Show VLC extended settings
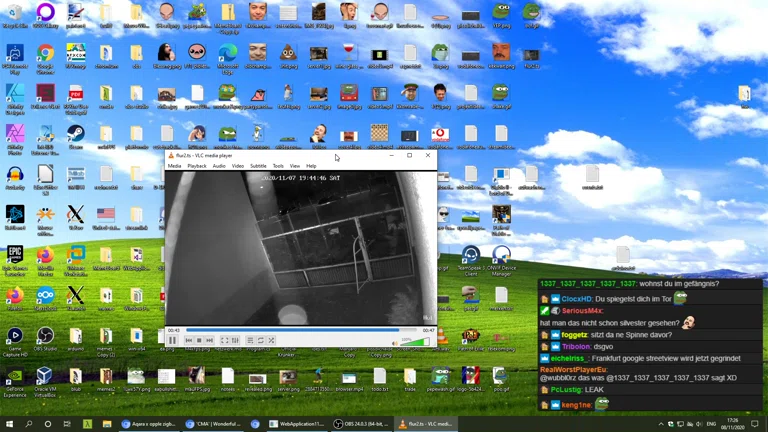 pyautogui.click(x=235, y=340)
